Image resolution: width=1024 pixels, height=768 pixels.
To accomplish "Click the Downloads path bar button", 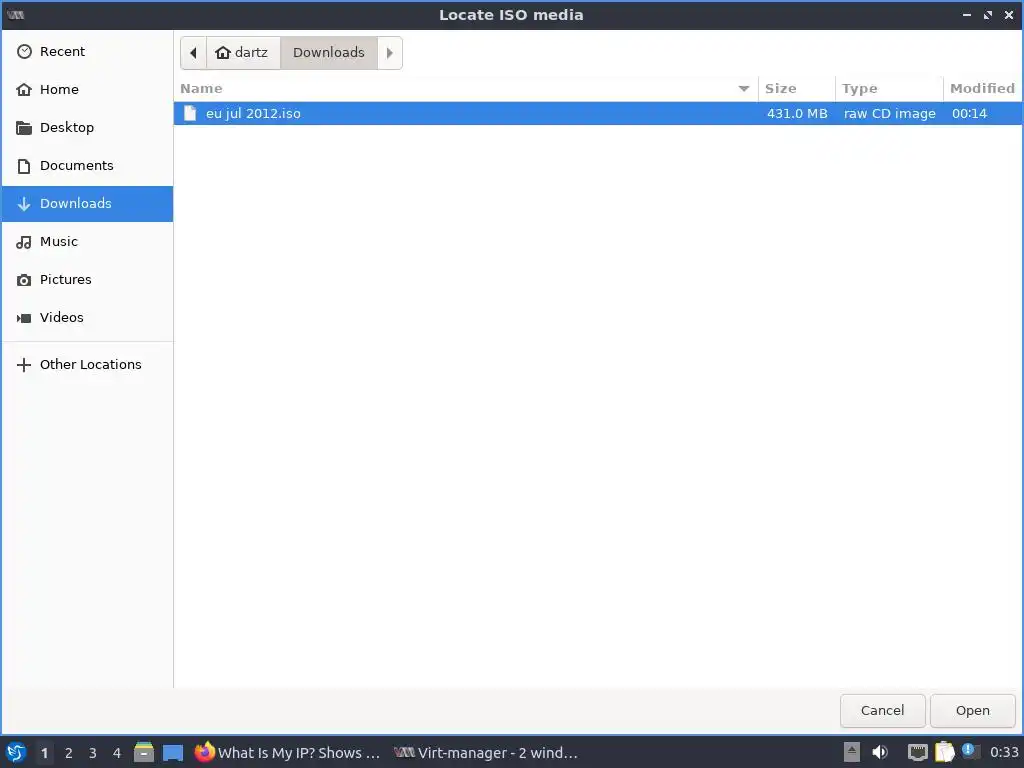I will pyautogui.click(x=328, y=53).
